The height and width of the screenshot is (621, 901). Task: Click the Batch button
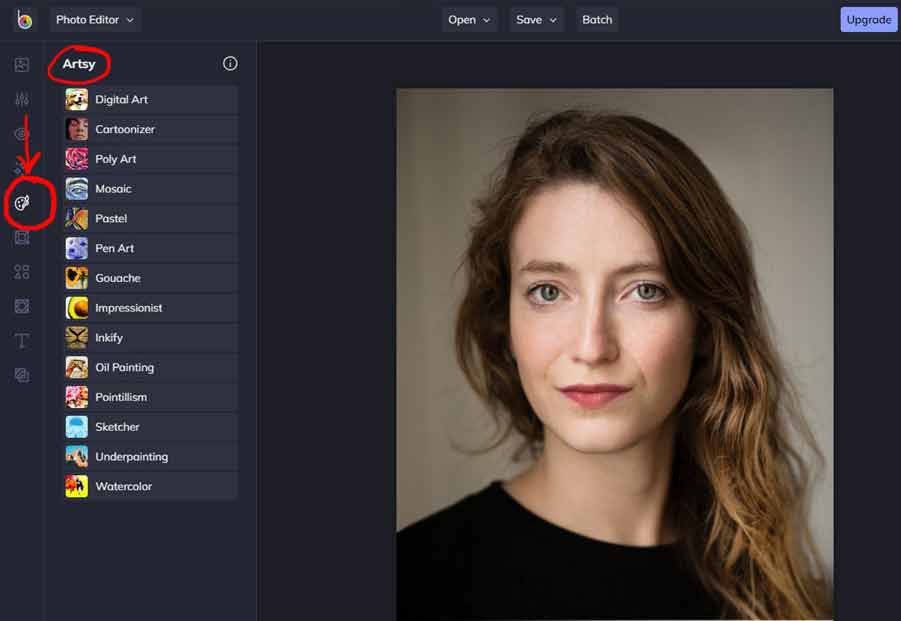pyautogui.click(x=597, y=20)
